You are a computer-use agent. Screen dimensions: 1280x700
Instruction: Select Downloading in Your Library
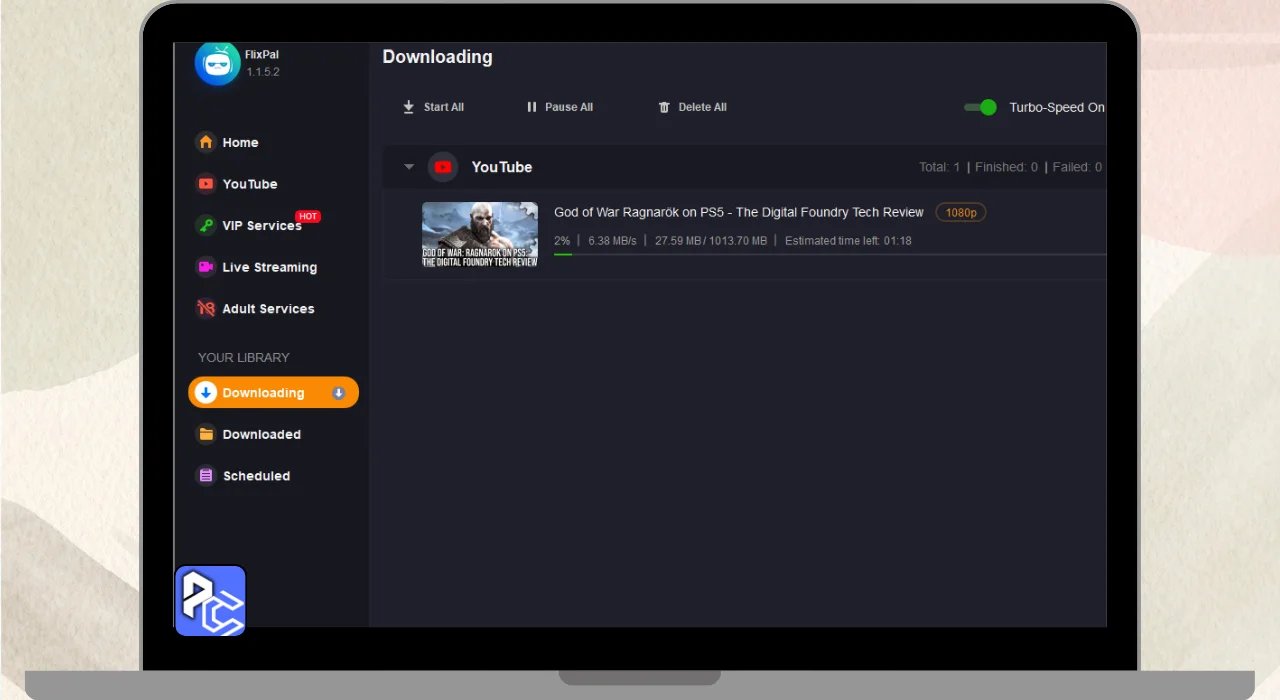(x=273, y=393)
